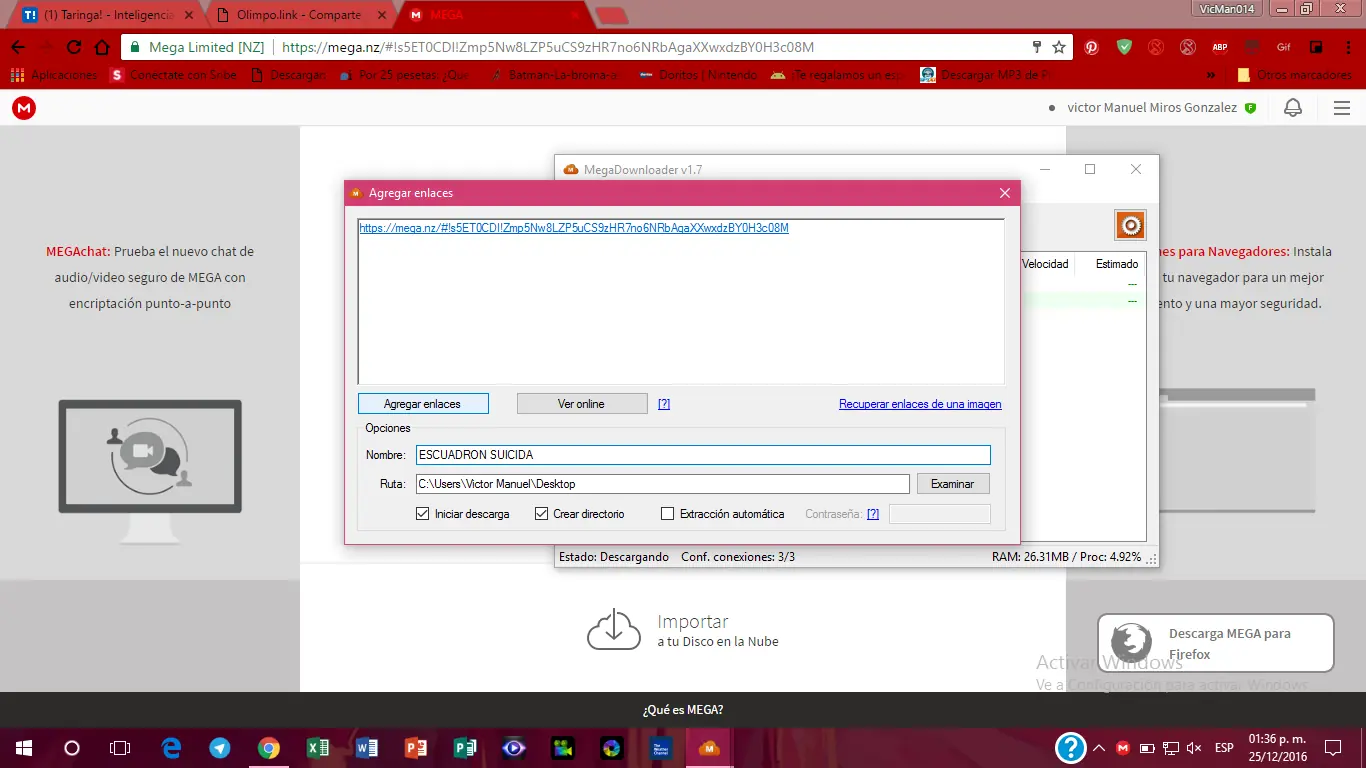This screenshot has width=1366, height=768.
Task: Open Recuperar enlaces de una imagen link
Action: (920, 404)
